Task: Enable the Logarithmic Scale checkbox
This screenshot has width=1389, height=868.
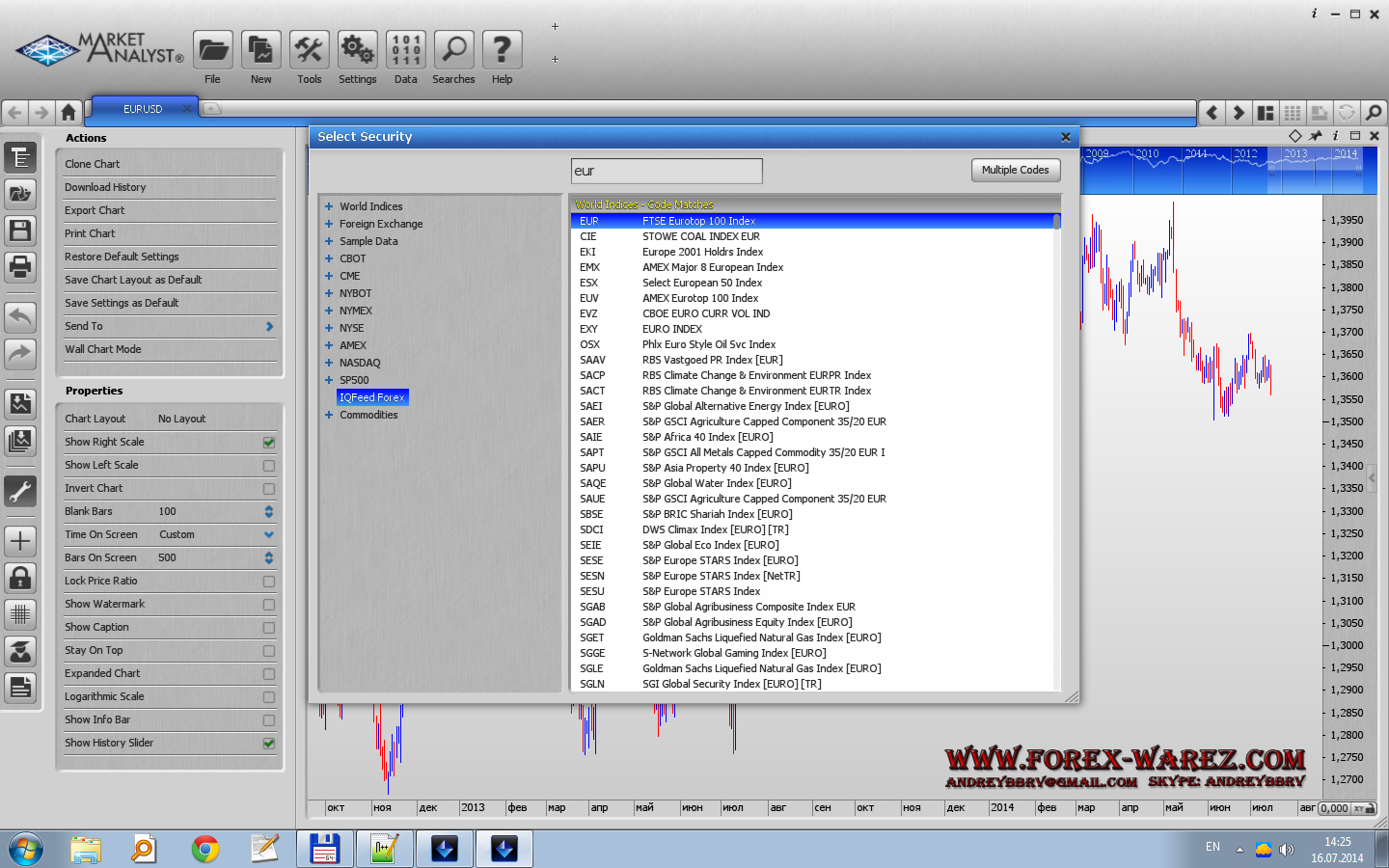Action: pos(269,697)
